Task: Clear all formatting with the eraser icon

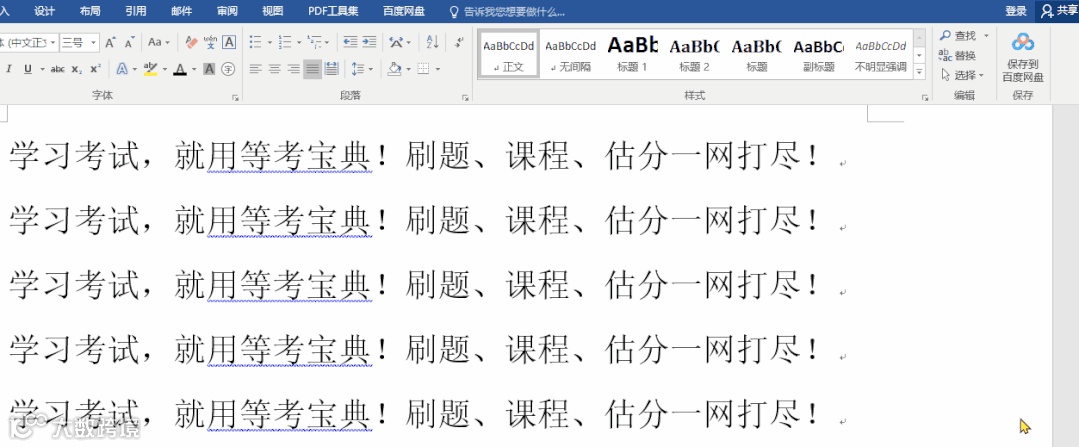Action: tap(191, 43)
